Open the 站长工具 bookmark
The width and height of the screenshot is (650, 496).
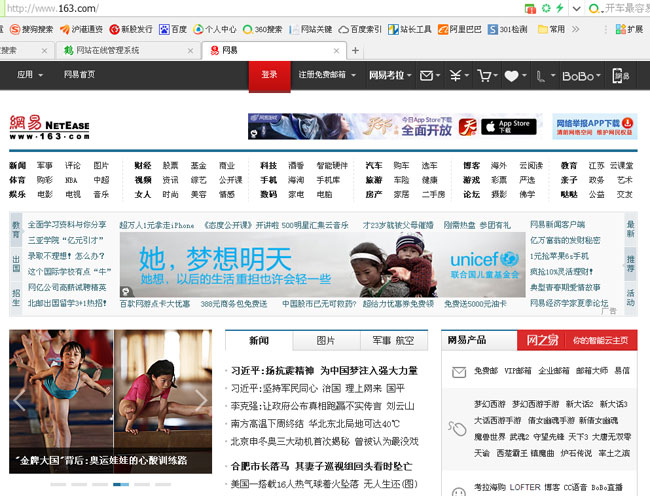[410, 29]
